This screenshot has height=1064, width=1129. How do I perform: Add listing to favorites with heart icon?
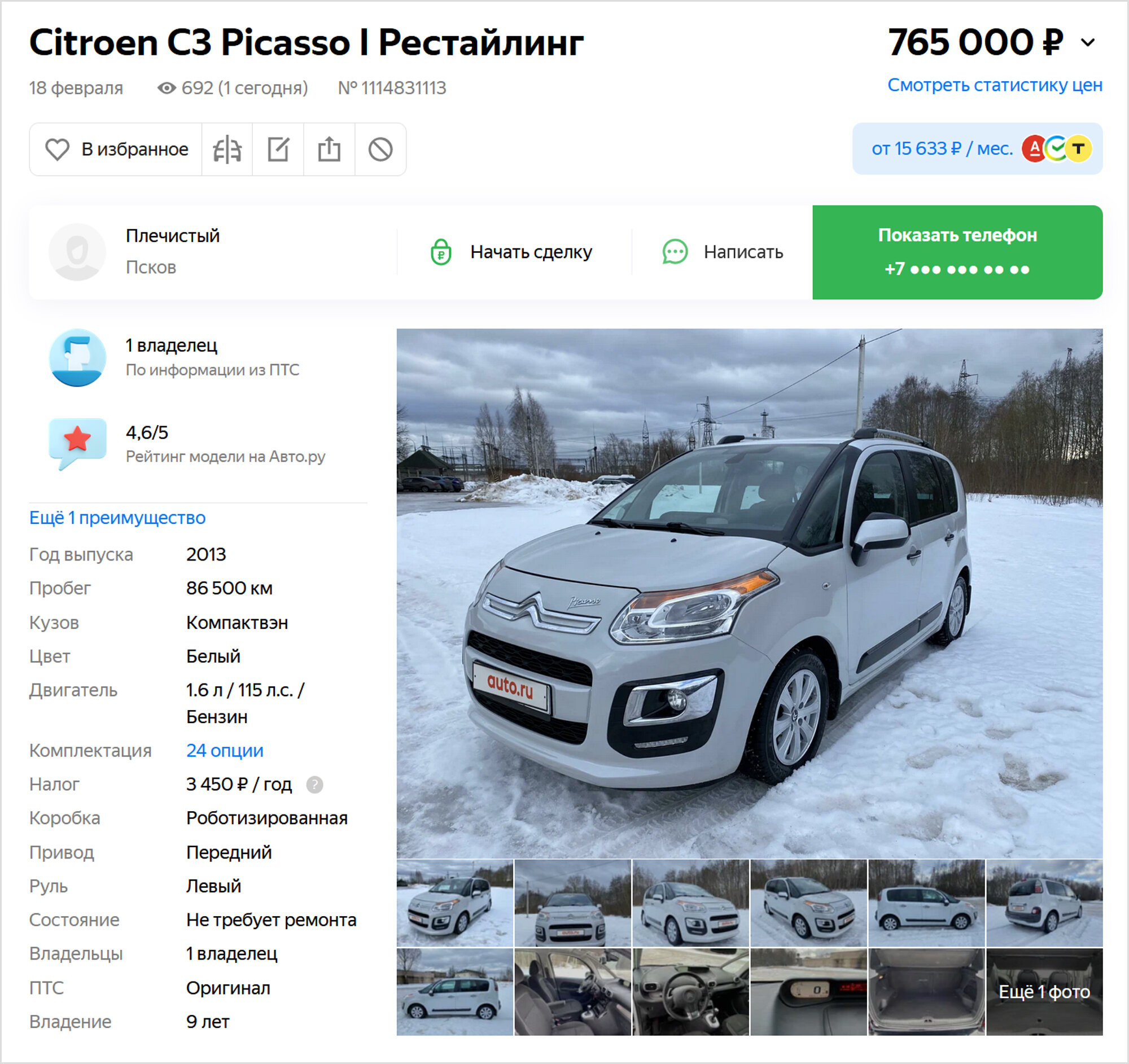coord(116,150)
